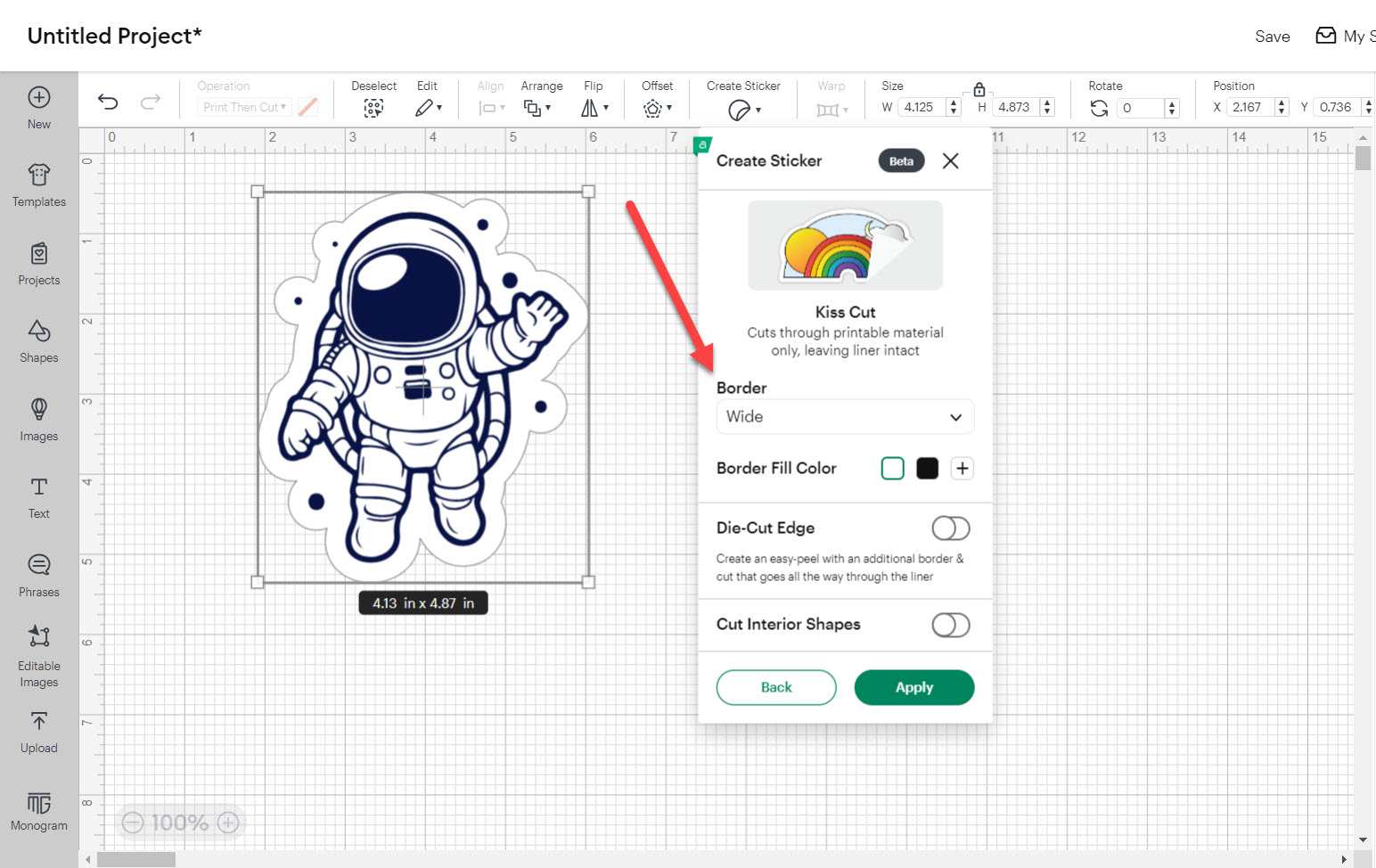Select the black Border Fill Color swatch
Screen dimensions: 1376x868
[927, 468]
